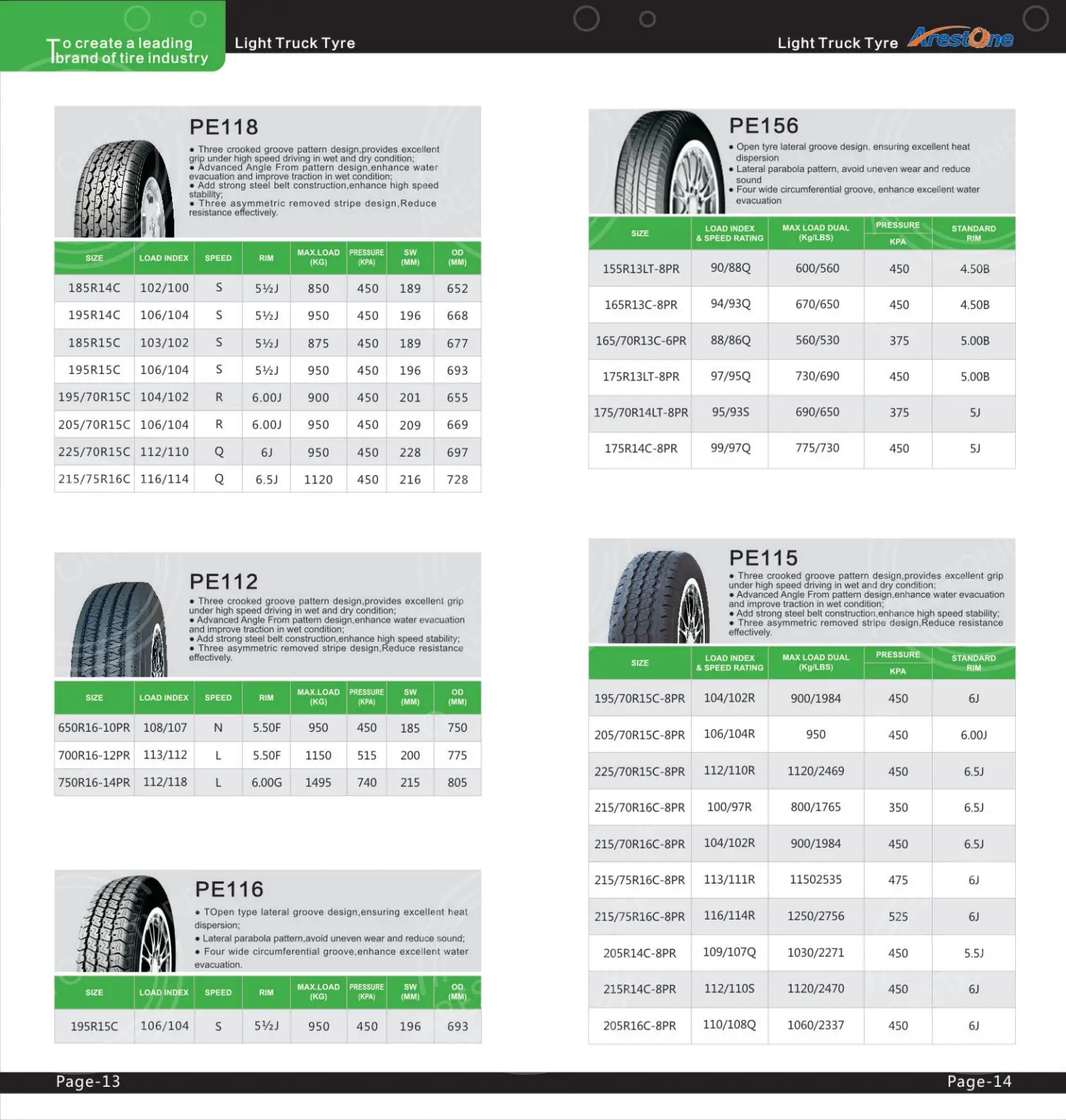This screenshot has width=1066, height=1120.
Task: Select size 650R16-10PR
Action: point(94,728)
